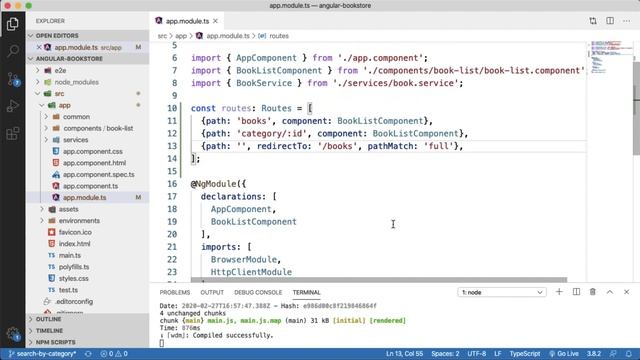Switch to the DEBUG CONSOLE tab

click(258, 292)
